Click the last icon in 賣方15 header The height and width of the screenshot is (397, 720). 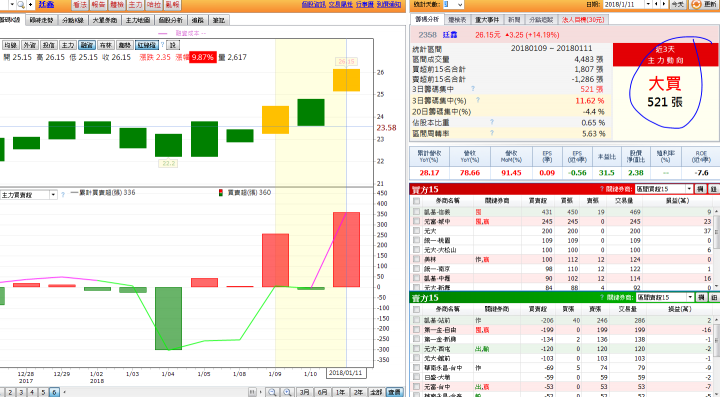(x=714, y=297)
